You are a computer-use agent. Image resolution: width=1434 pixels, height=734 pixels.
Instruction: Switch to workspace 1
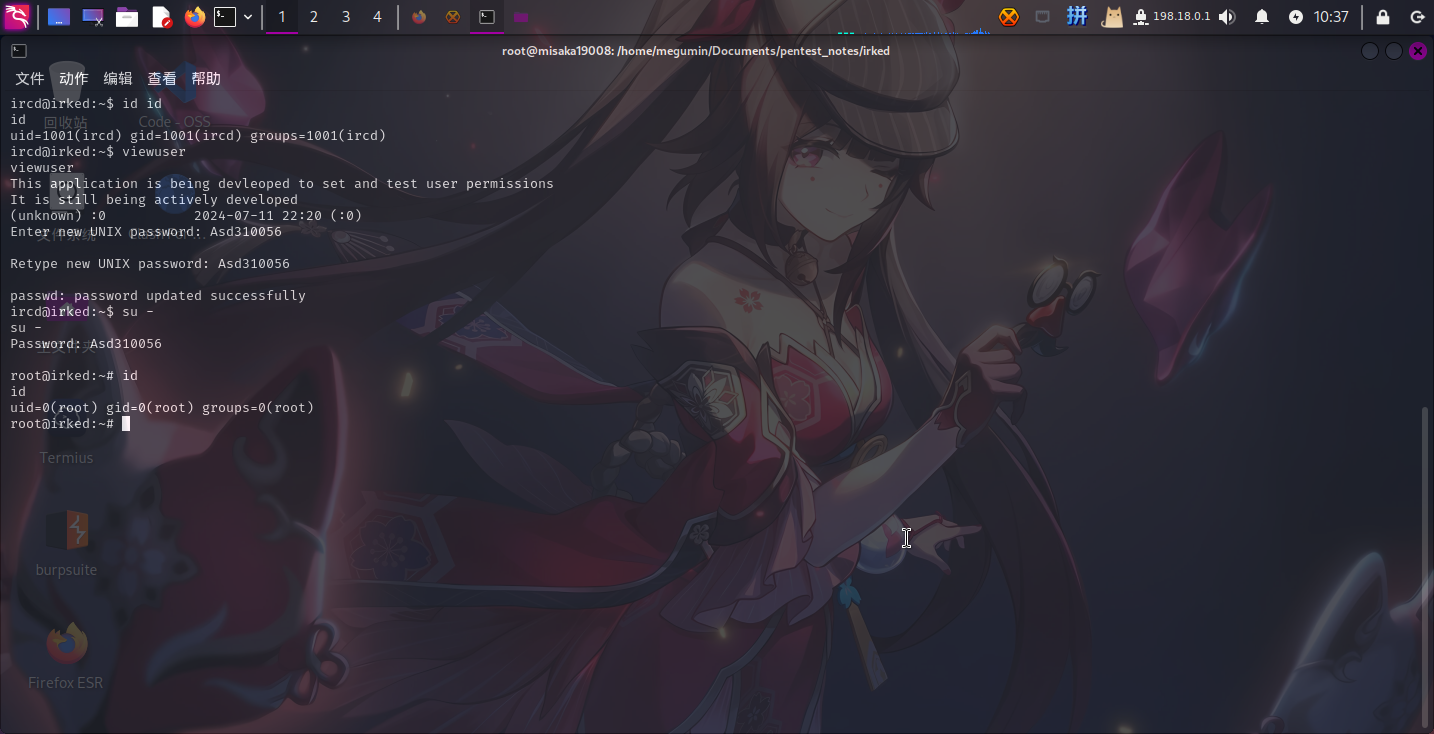click(x=282, y=17)
